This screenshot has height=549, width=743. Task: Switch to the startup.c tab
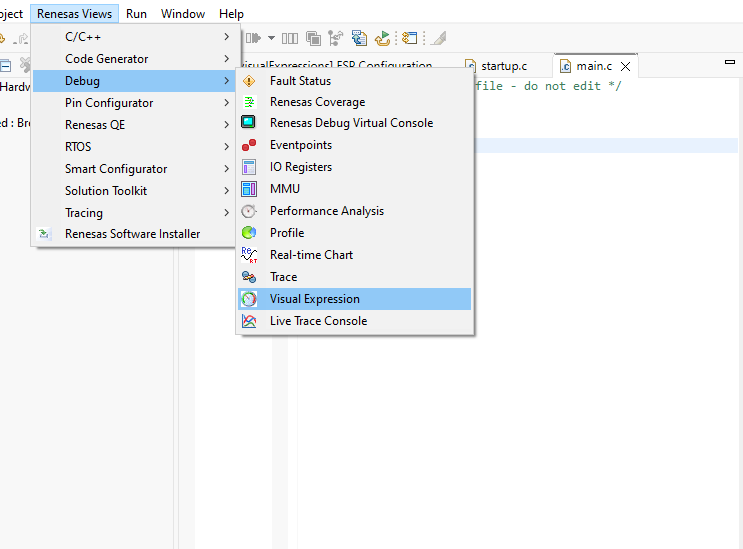click(x=496, y=66)
